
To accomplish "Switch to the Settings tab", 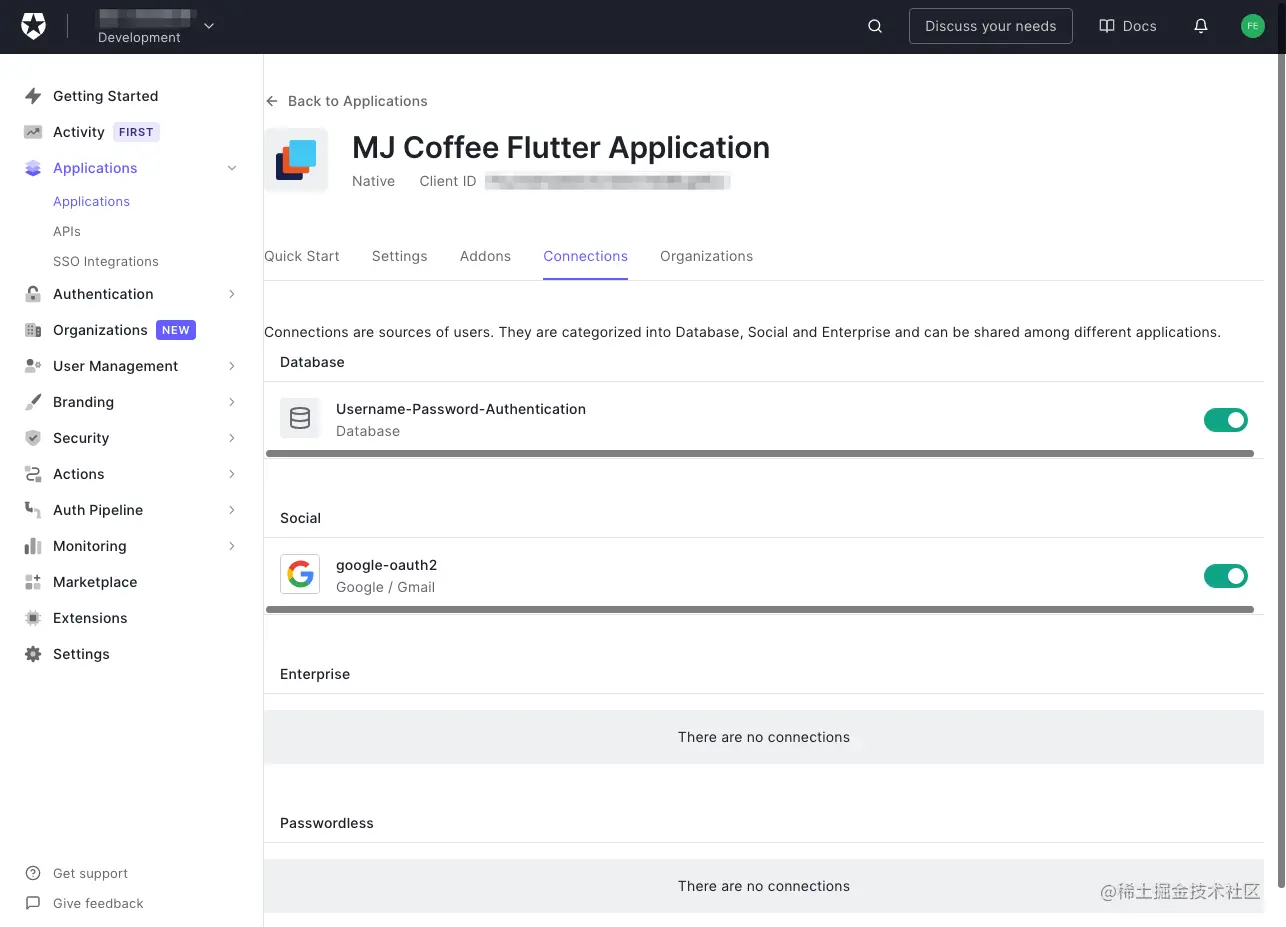I will [400, 256].
